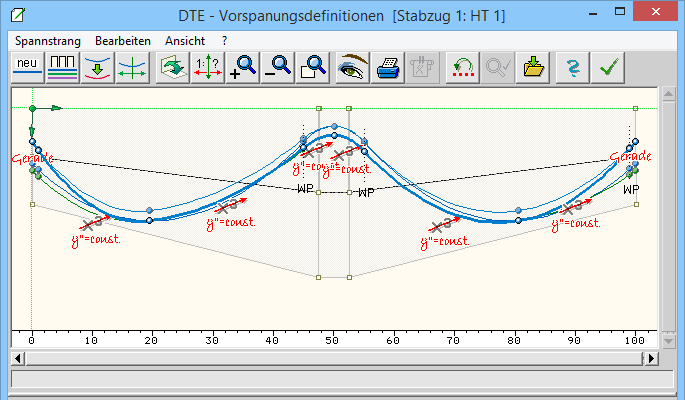Click the center 'WP' inflection point label

tap(305, 188)
